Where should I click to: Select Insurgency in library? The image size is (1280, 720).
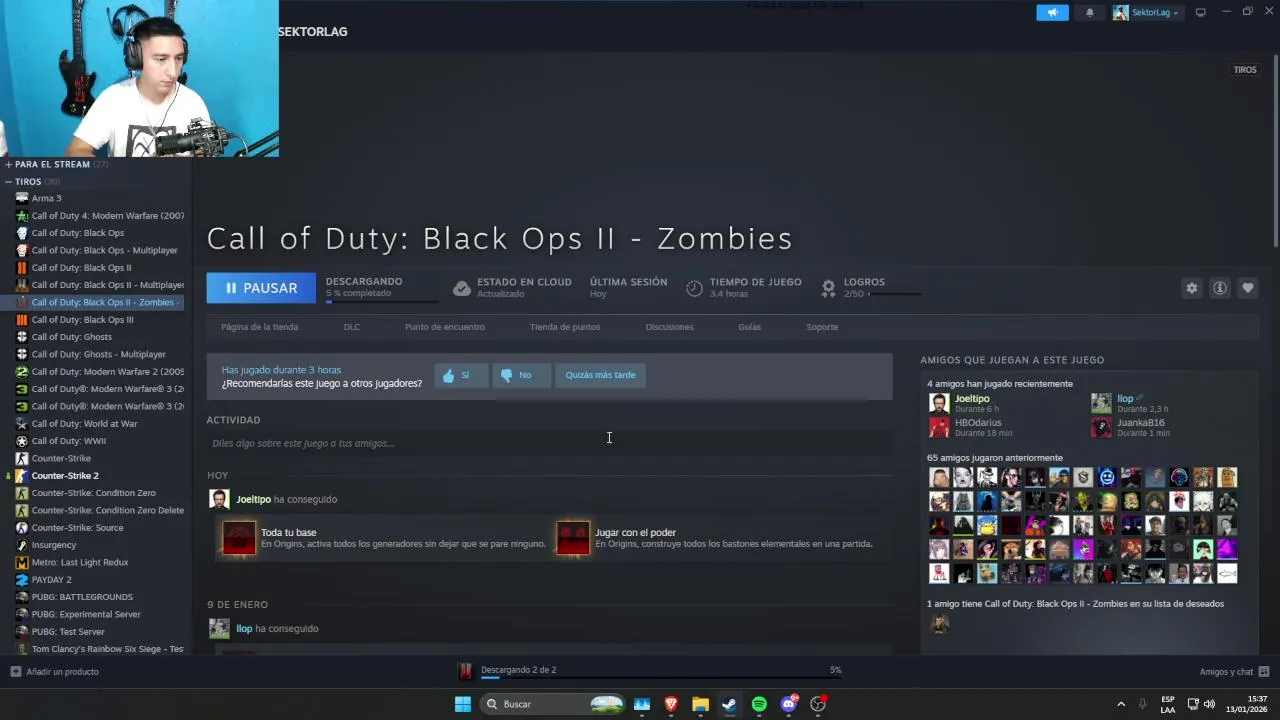tap(54, 545)
